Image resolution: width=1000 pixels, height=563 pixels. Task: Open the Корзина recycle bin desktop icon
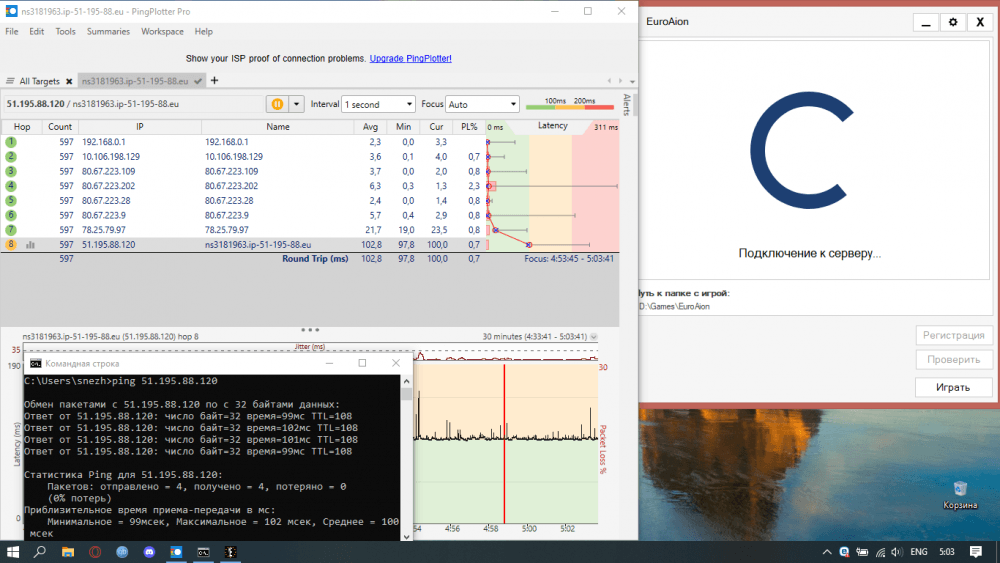960,493
